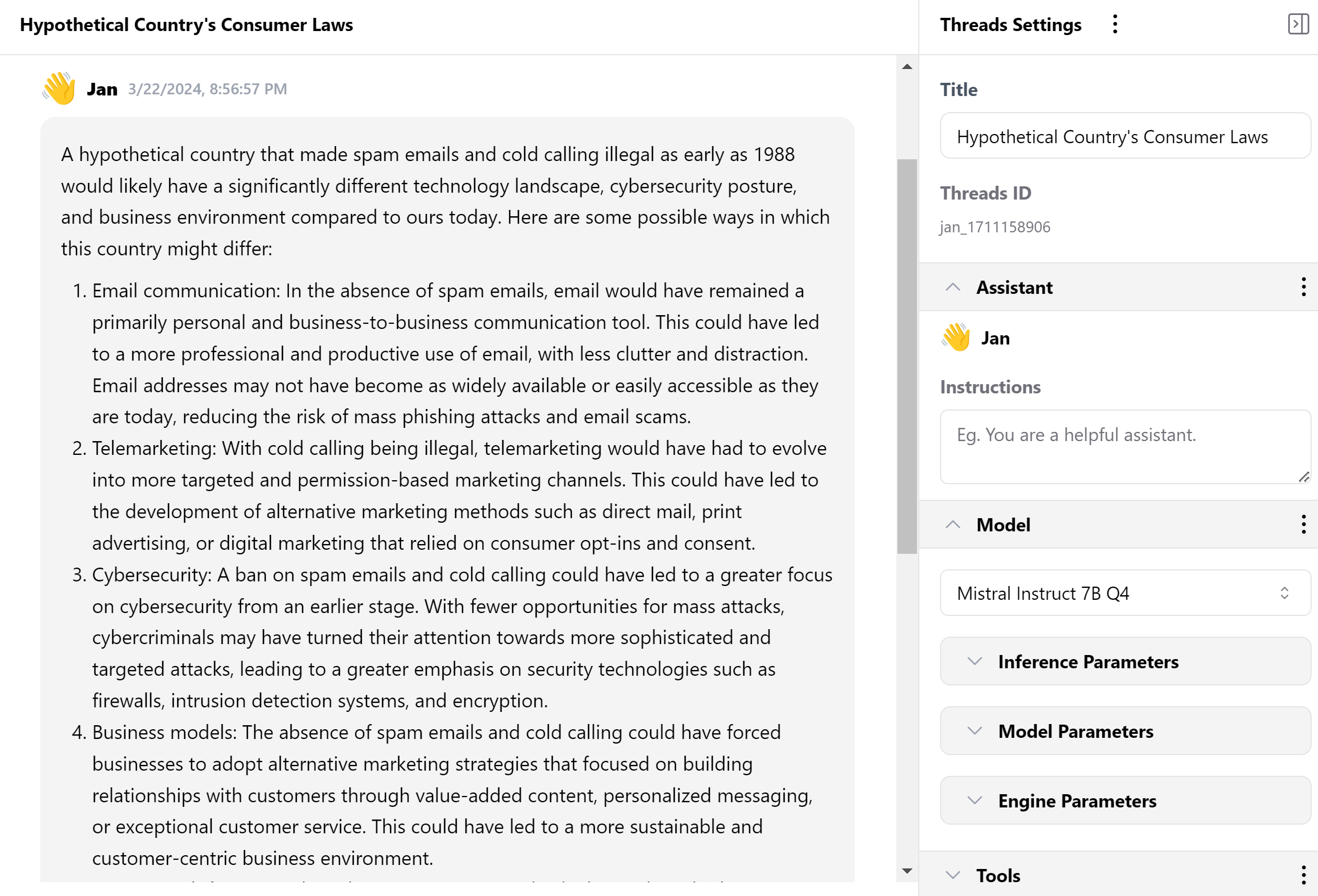
Task: Collapse the Model section chevron
Action: pyautogui.click(x=953, y=524)
